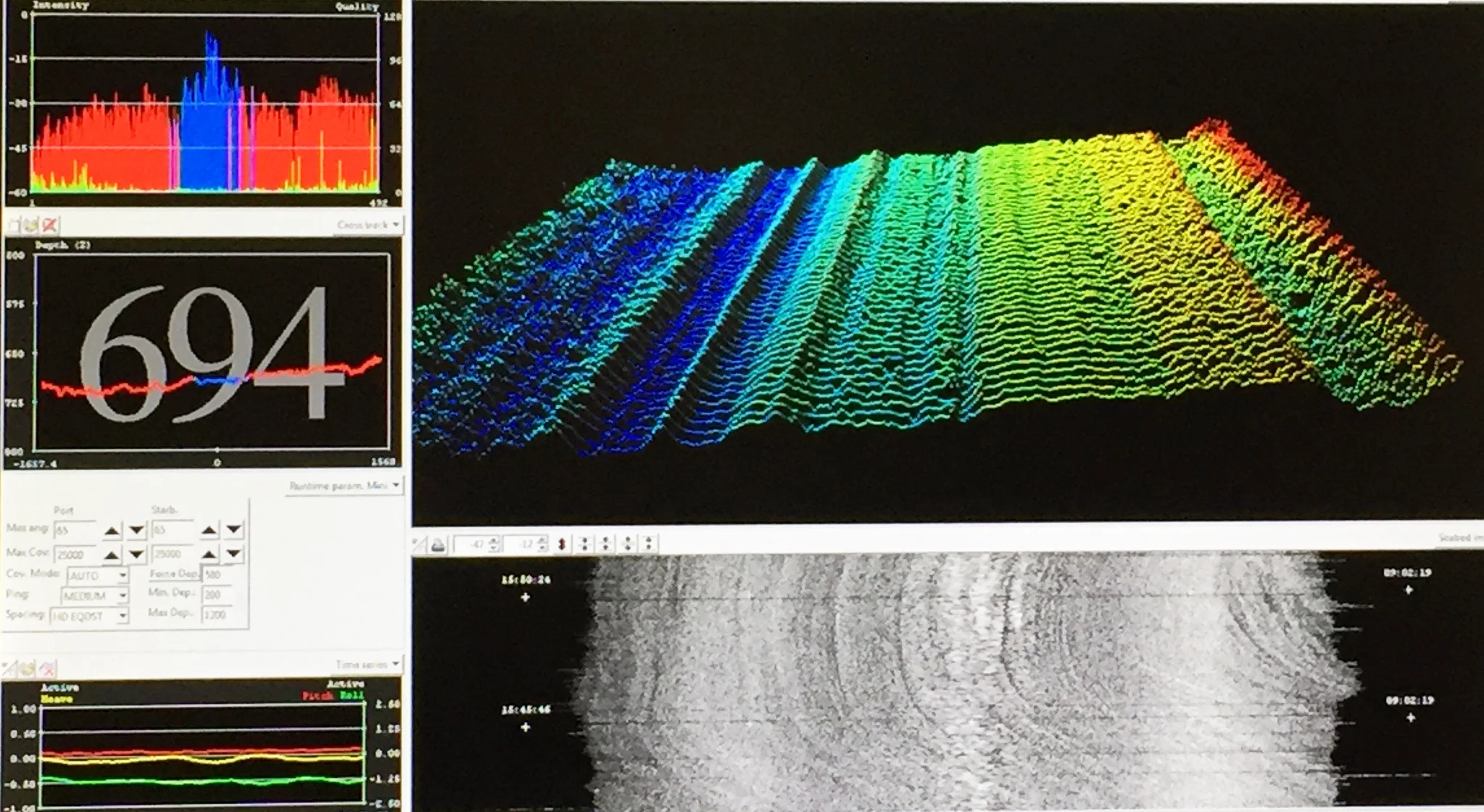The width and height of the screenshot is (1484, 812).
Task: Decrease Starboard max coverage with down arrow
Action: pyautogui.click(x=233, y=555)
